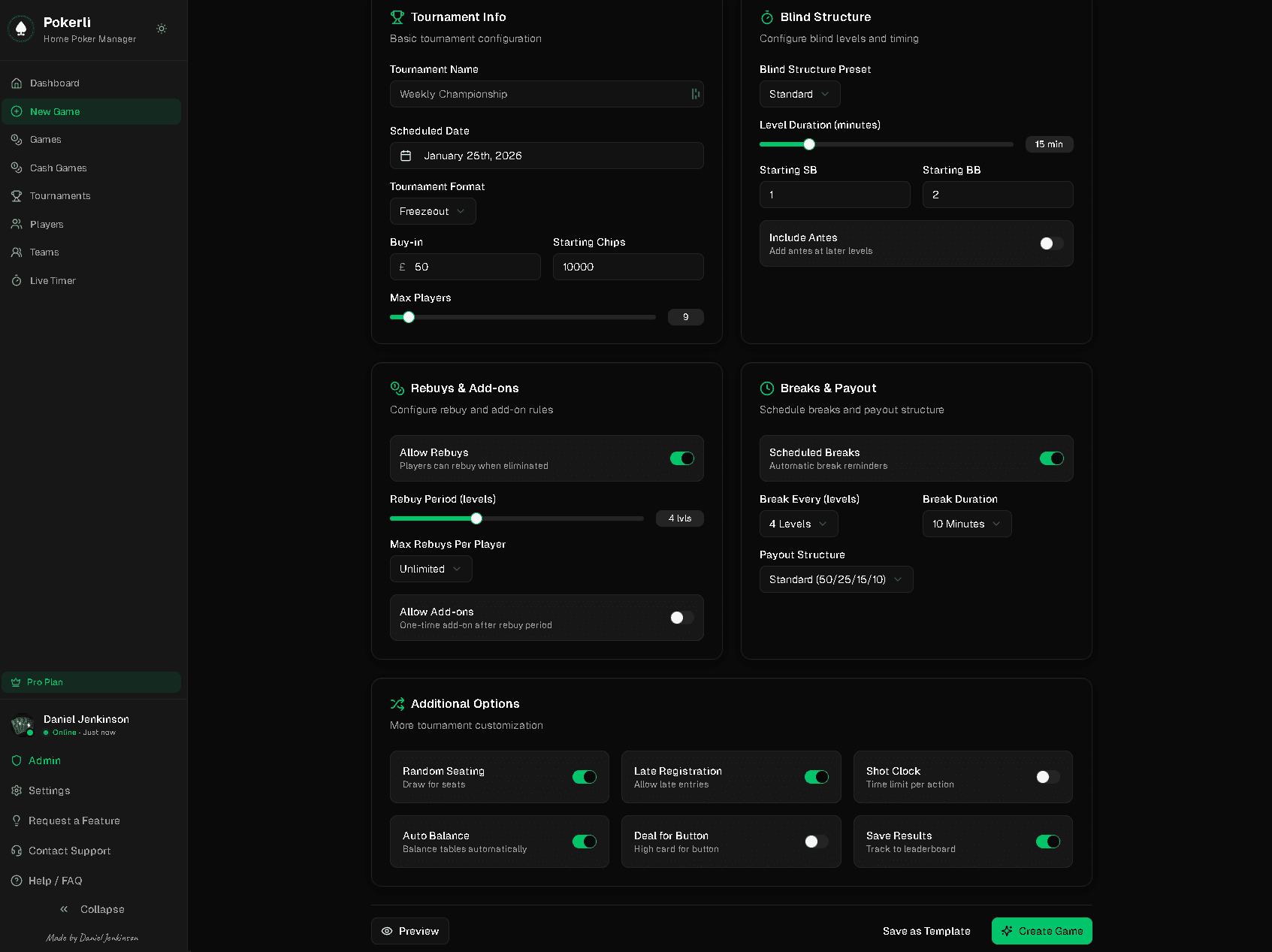This screenshot has width=1272, height=952.
Task: Click the Request a Feature lightbulb icon
Action: [17, 821]
